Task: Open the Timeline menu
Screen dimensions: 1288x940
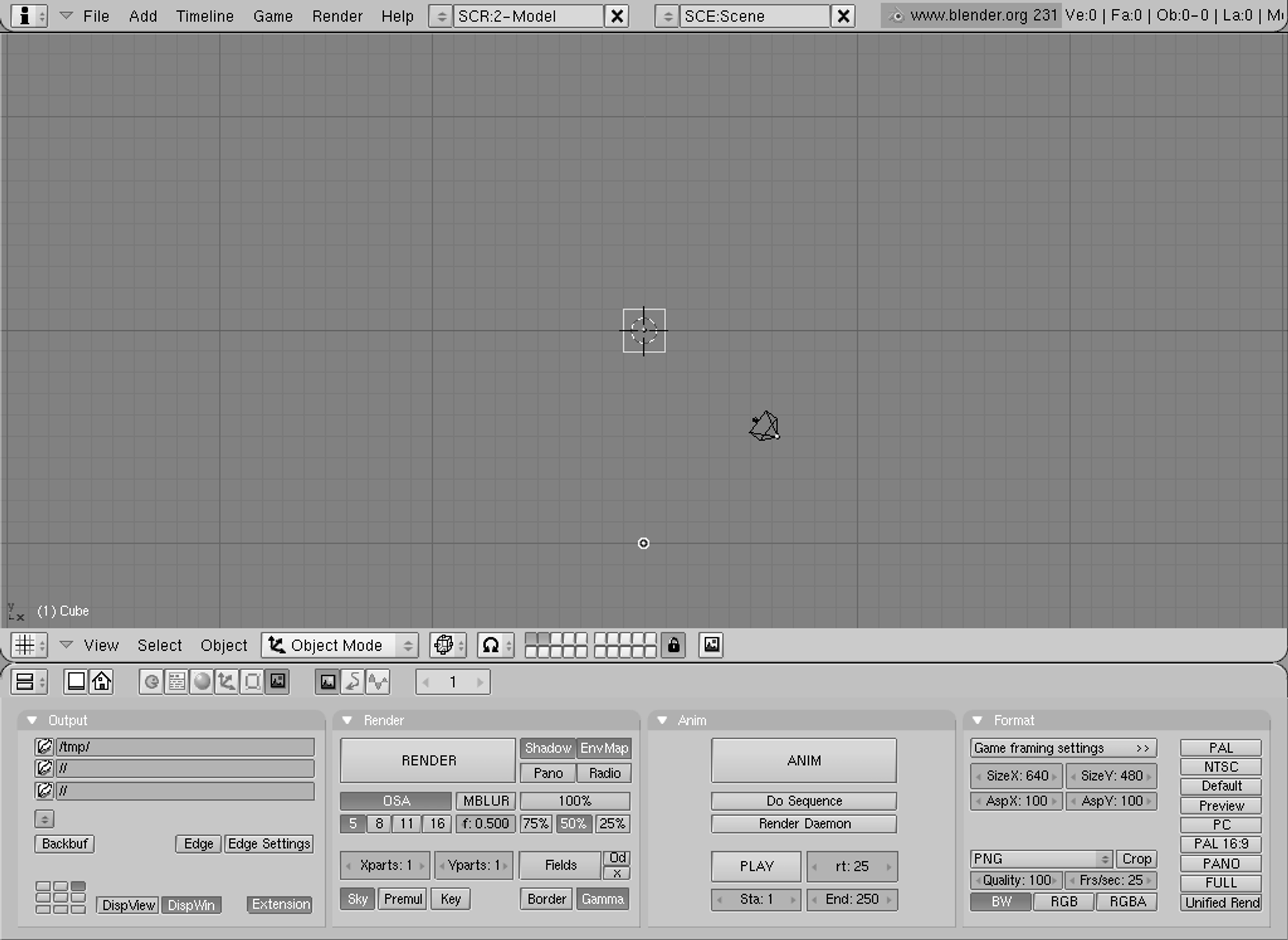Action: coord(205,16)
